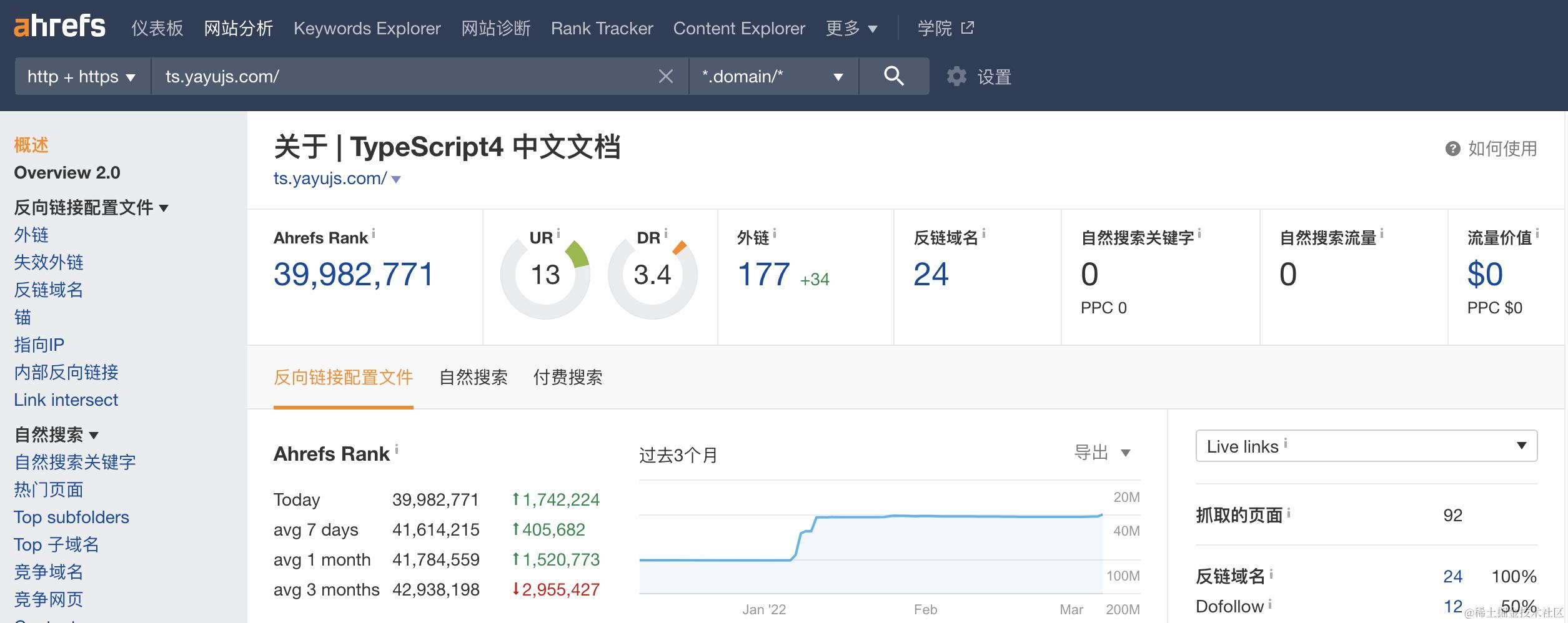1568x623 pixels.
Task: Click the question mark icon beside 如何使用
Action: coord(1452,149)
